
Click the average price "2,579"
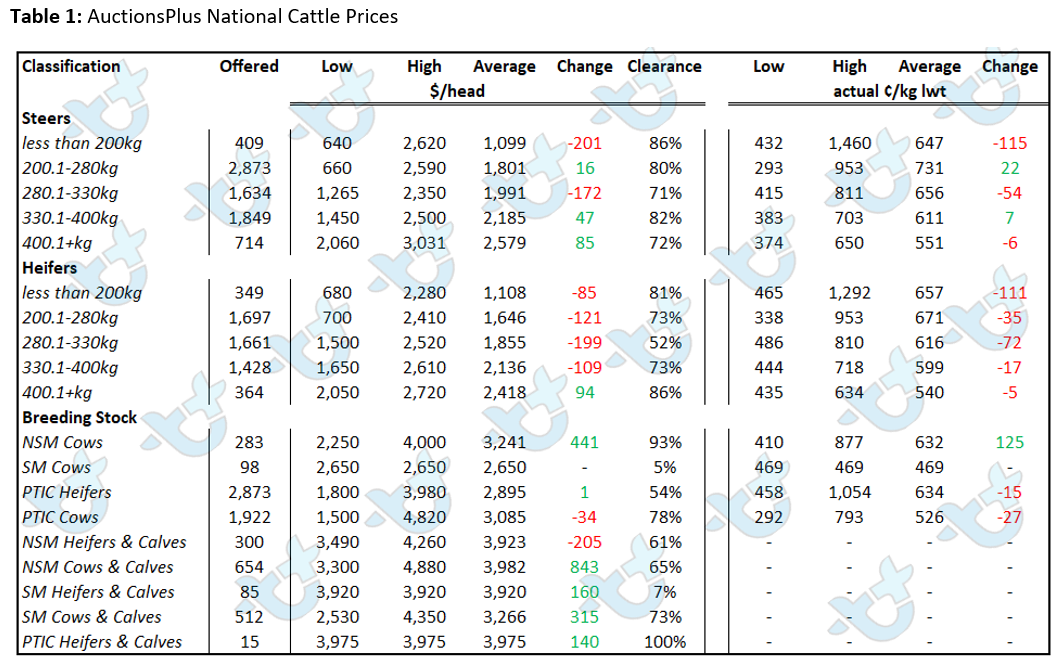click(x=505, y=243)
